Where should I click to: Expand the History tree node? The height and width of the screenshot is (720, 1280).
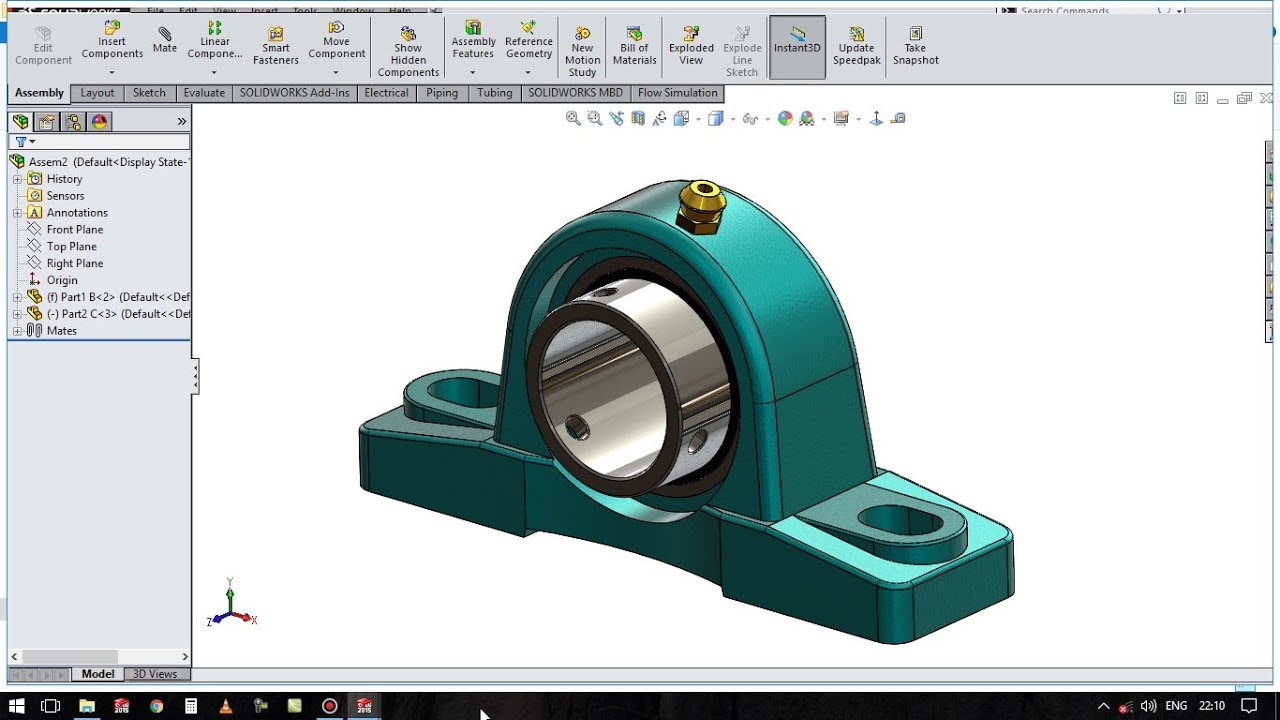[x=17, y=179]
